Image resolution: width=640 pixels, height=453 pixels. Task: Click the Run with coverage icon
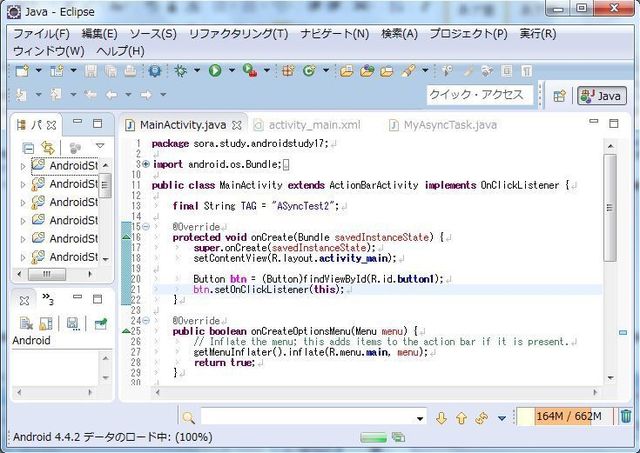click(250, 71)
